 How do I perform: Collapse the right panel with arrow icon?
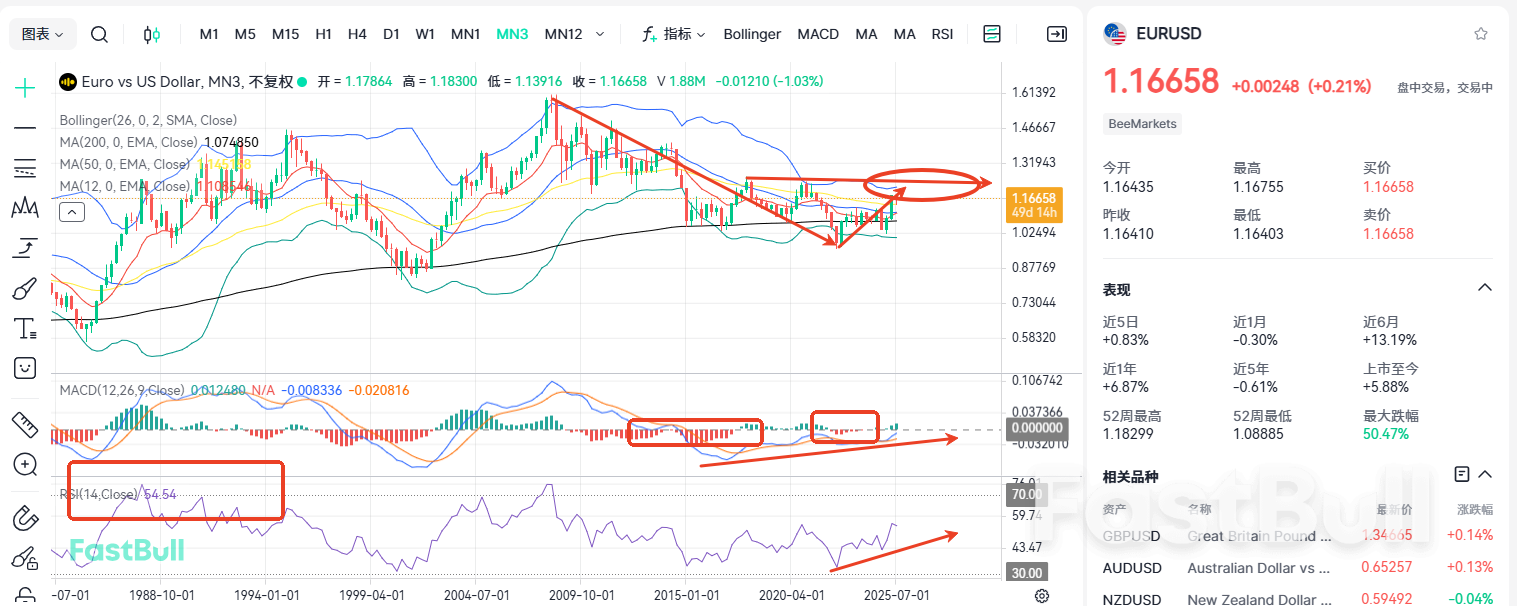pos(1057,33)
